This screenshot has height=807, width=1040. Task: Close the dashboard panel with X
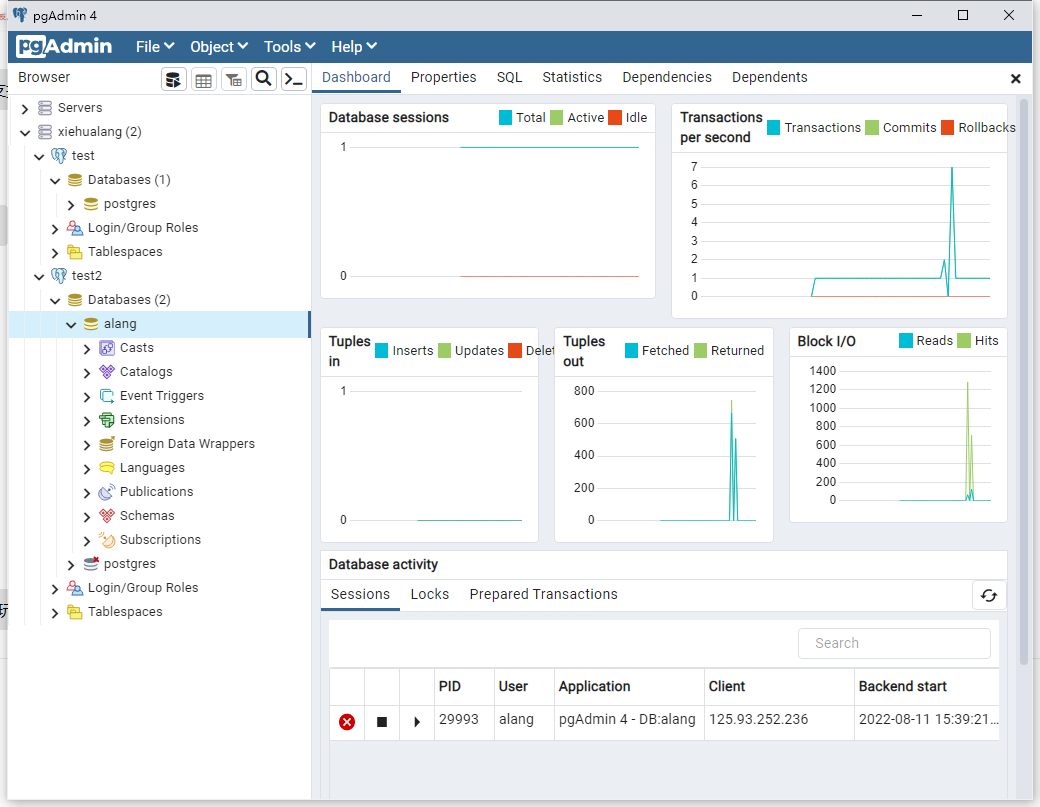tap(1015, 79)
